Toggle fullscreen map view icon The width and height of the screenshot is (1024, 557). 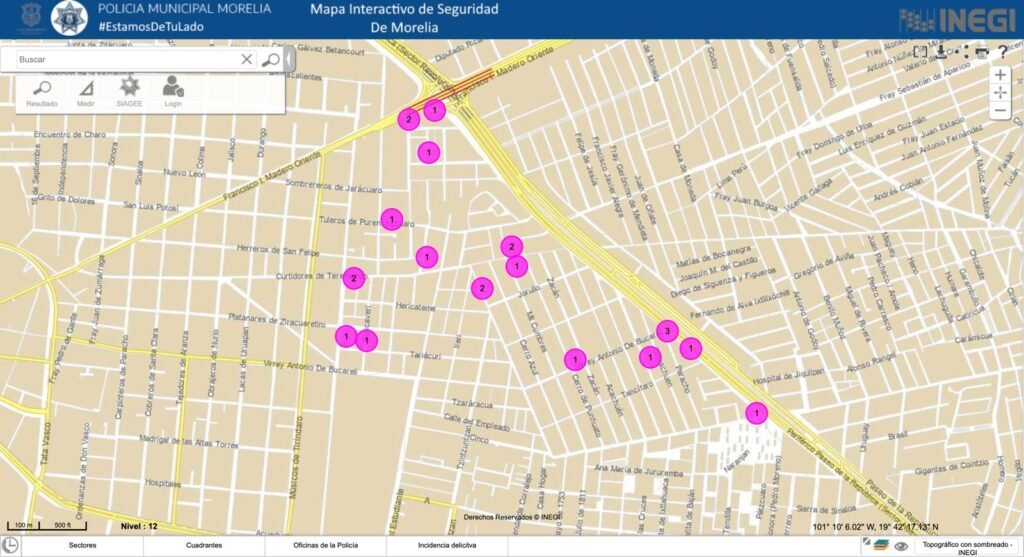tap(921, 52)
